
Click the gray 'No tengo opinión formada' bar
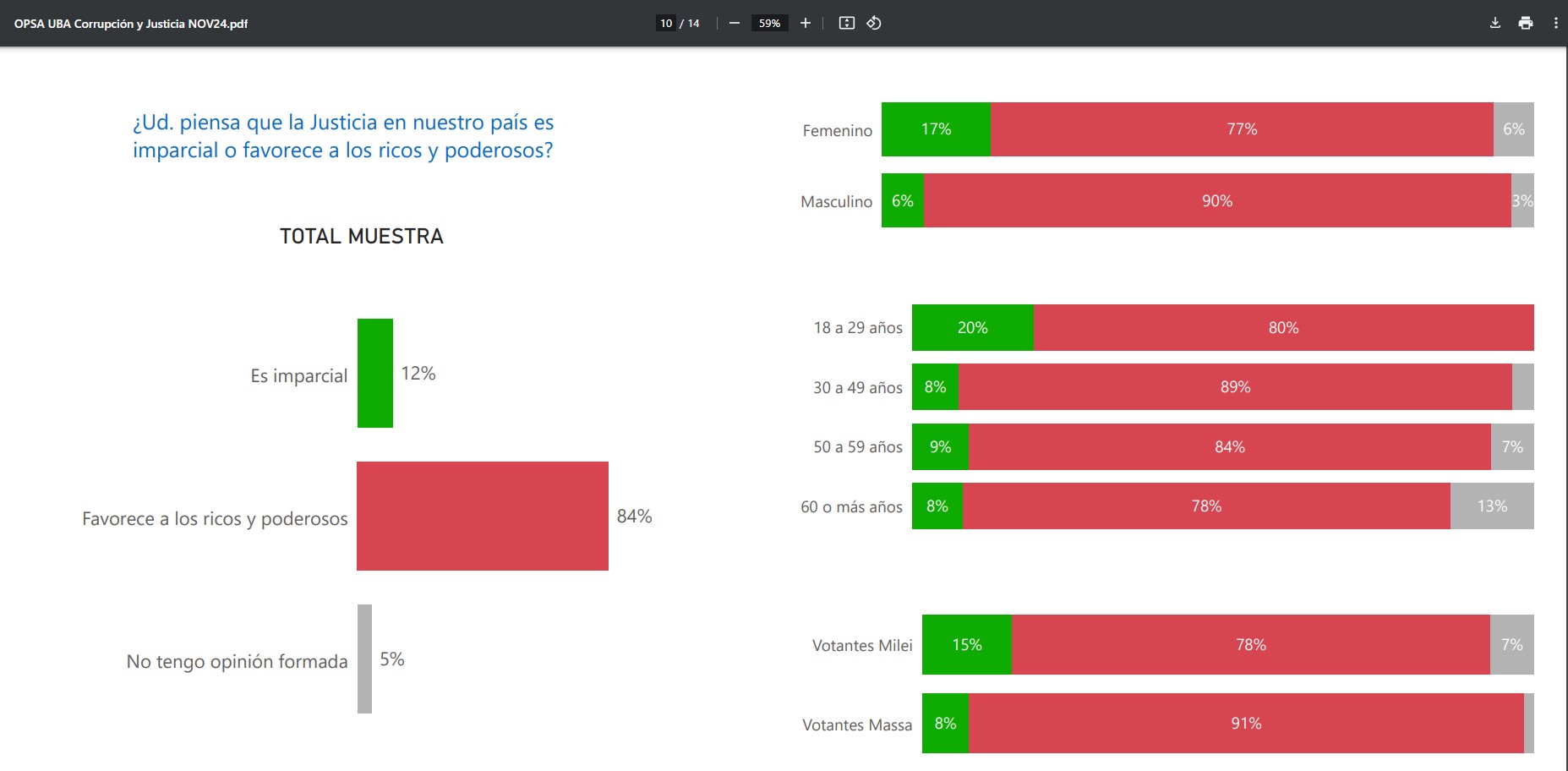364,659
